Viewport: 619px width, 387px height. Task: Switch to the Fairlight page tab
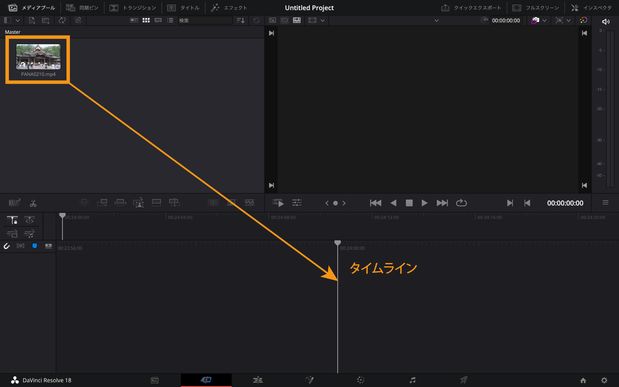(412, 380)
